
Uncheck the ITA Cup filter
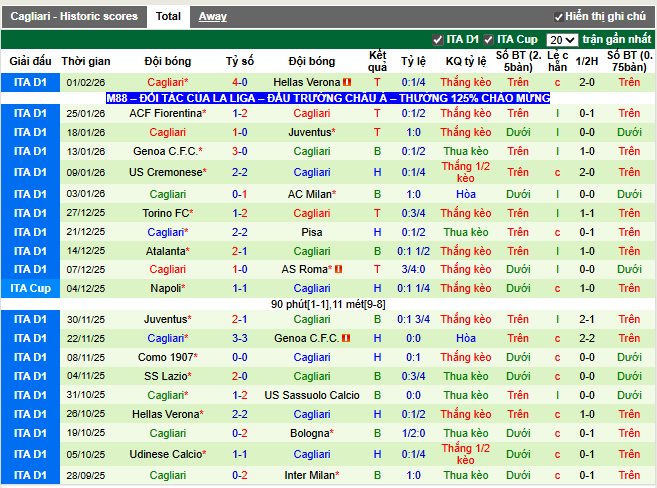pyautogui.click(x=488, y=40)
